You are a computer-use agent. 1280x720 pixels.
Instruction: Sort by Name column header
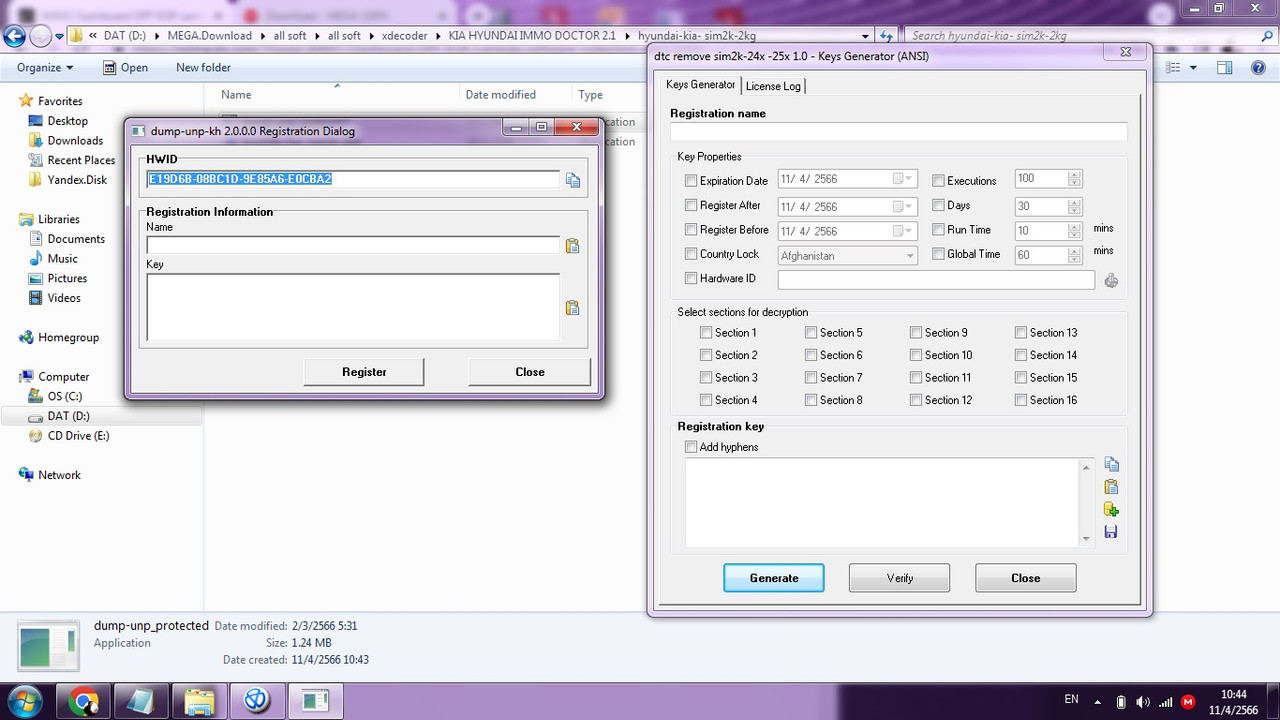click(x=336, y=95)
